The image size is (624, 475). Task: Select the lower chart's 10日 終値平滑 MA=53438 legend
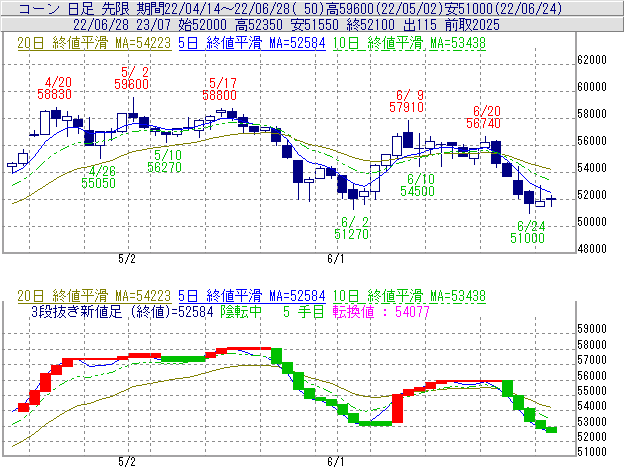pos(409,296)
